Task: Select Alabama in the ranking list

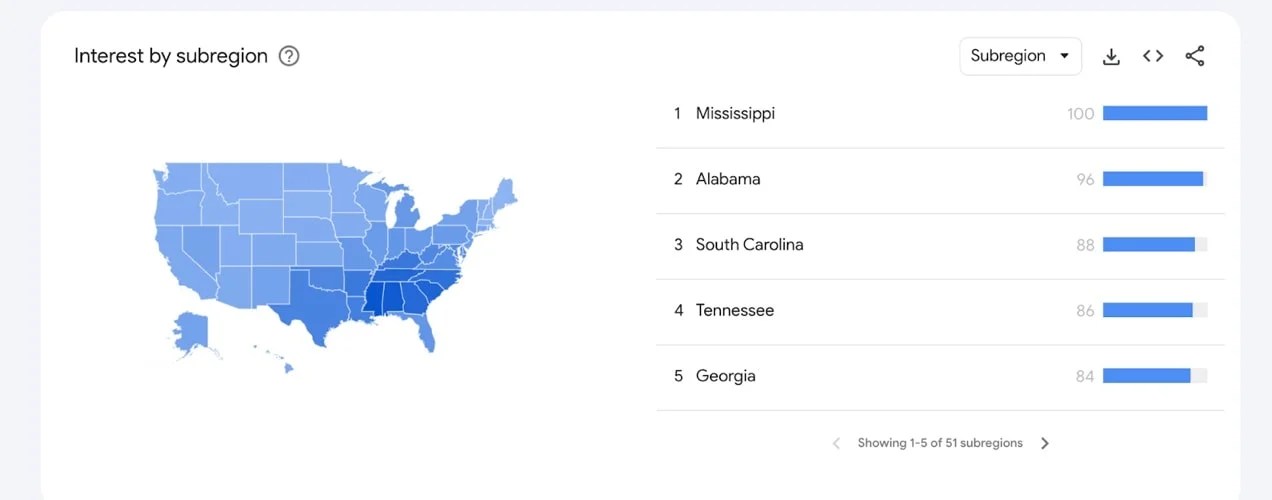Action: pos(728,179)
